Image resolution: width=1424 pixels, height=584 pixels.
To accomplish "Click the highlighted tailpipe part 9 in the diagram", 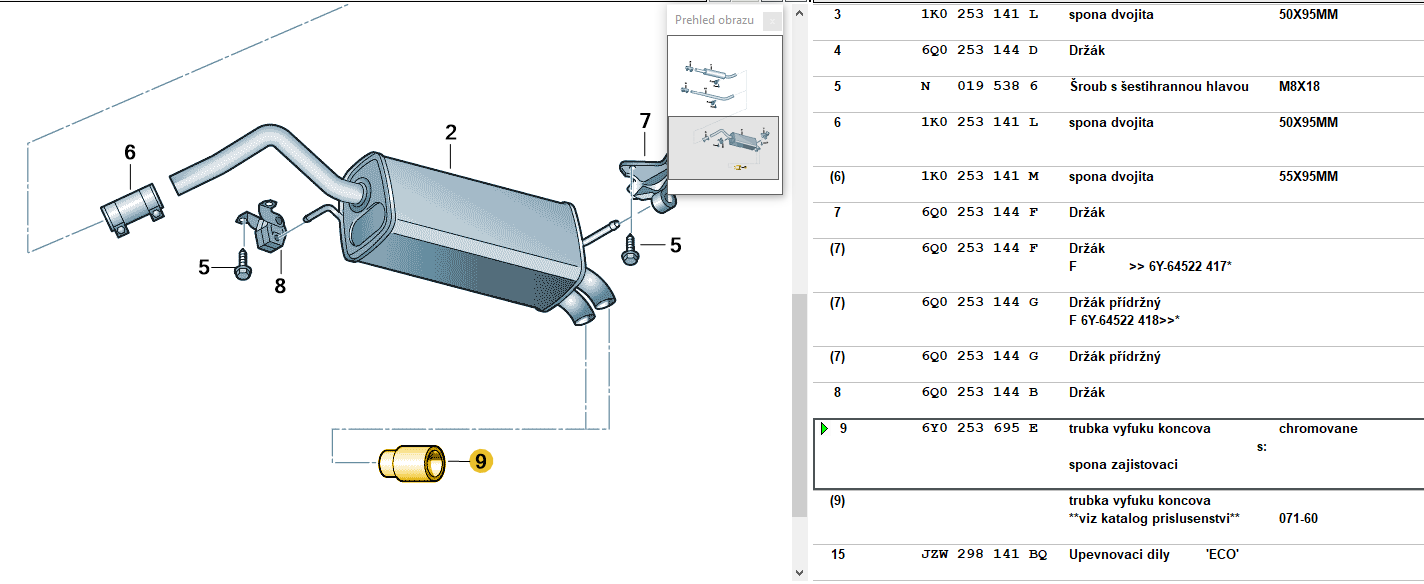I will (412, 463).
